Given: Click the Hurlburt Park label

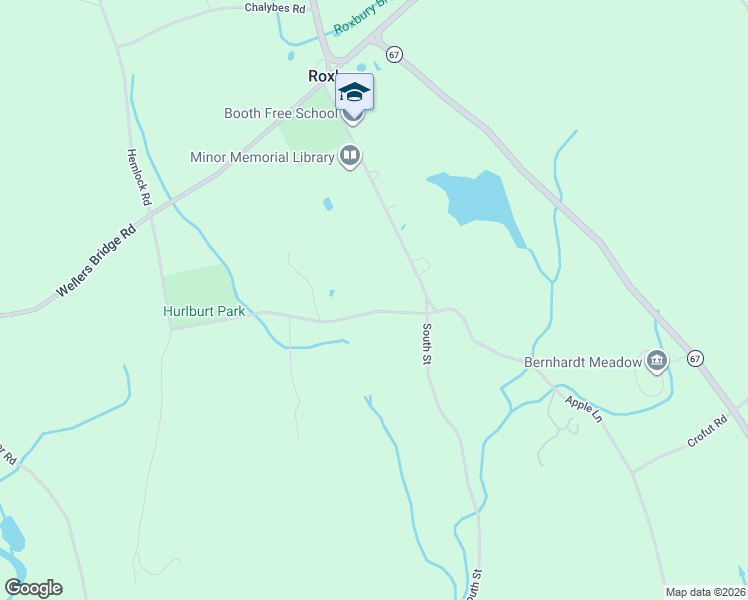Looking at the screenshot, I should (204, 311).
